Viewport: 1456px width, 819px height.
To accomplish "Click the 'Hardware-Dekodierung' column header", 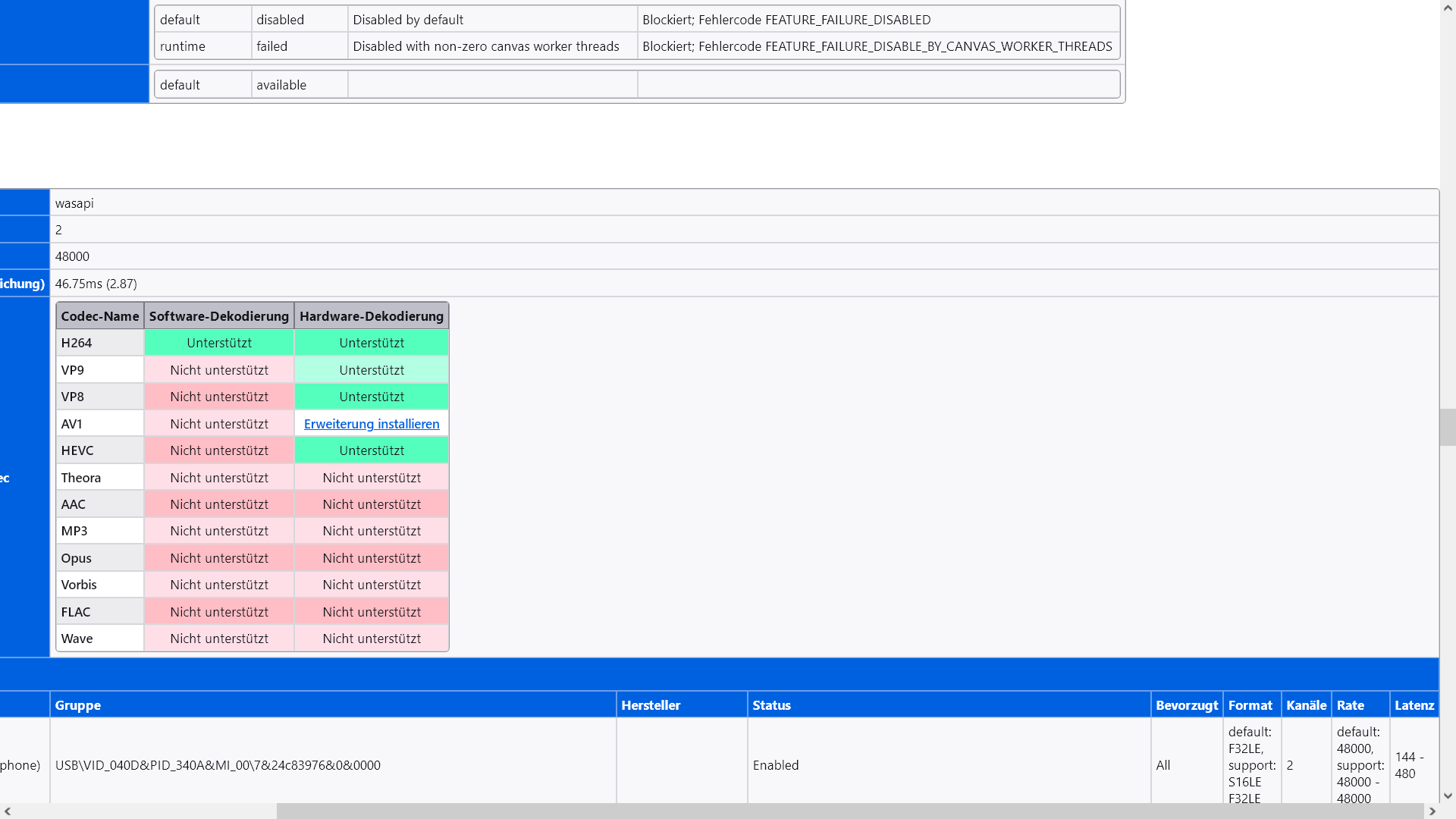I will pos(372,316).
